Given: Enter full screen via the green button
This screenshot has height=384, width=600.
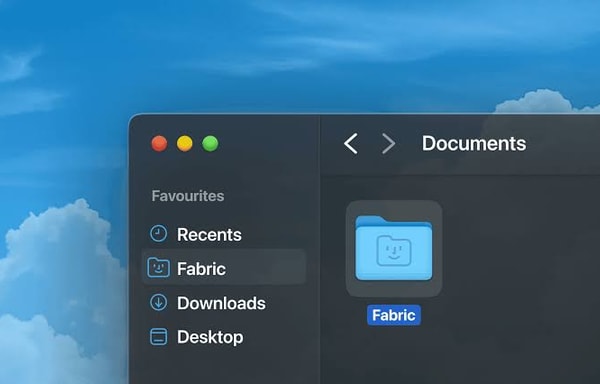Looking at the screenshot, I should (x=210, y=144).
